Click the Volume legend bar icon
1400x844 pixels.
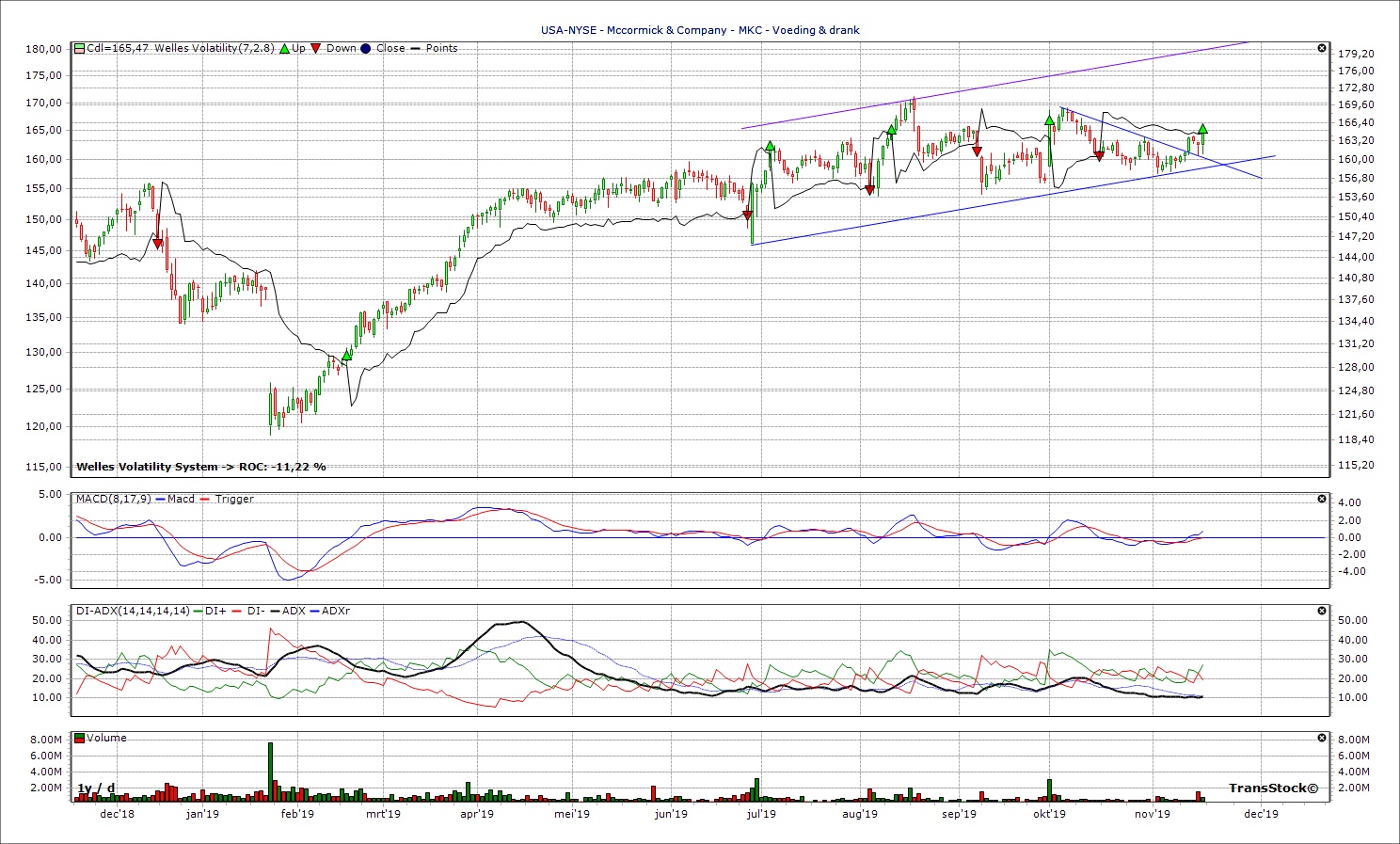click(x=80, y=738)
